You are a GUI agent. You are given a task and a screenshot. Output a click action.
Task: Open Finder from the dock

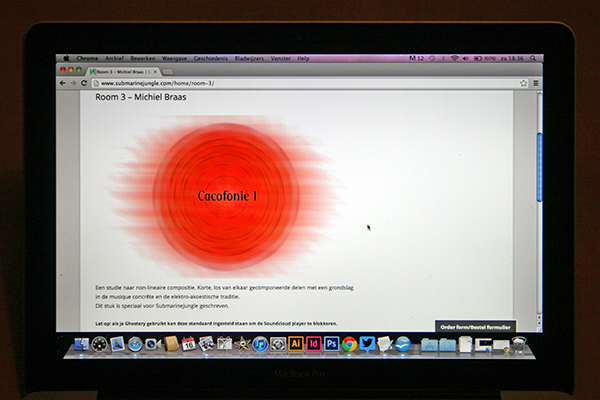pyautogui.click(x=81, y=344)
